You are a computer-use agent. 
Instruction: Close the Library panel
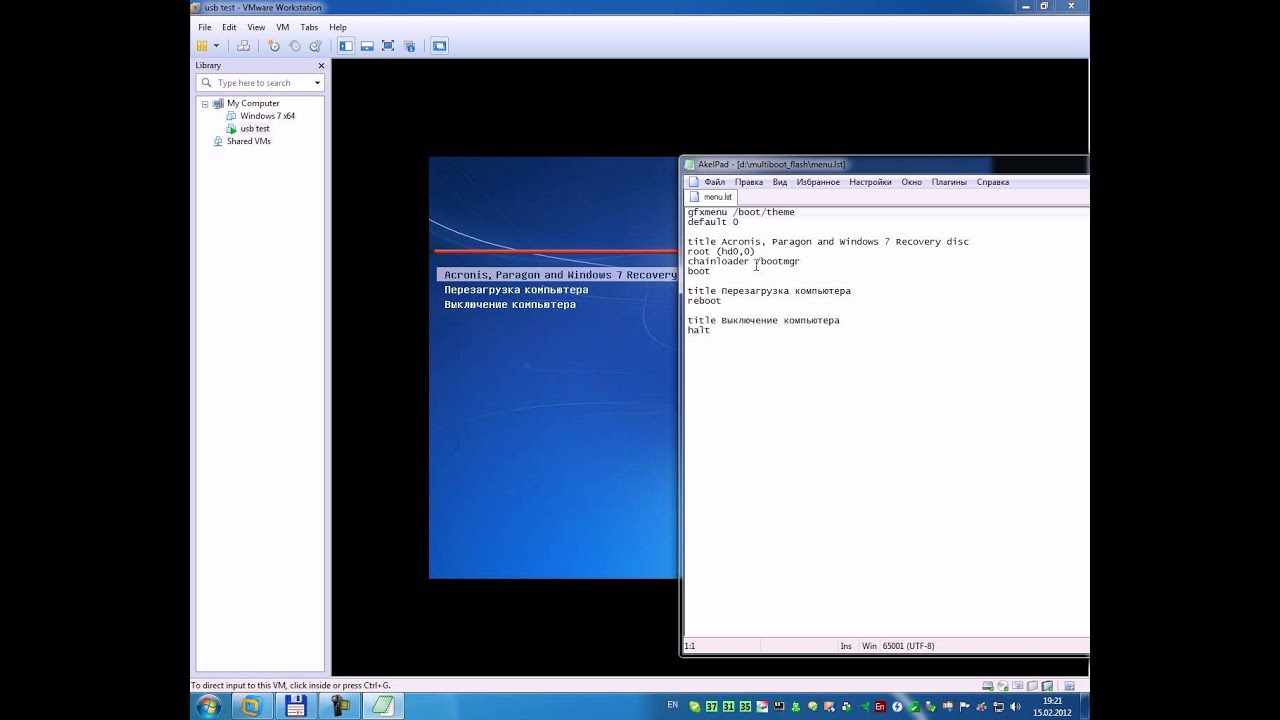point(319,65)
